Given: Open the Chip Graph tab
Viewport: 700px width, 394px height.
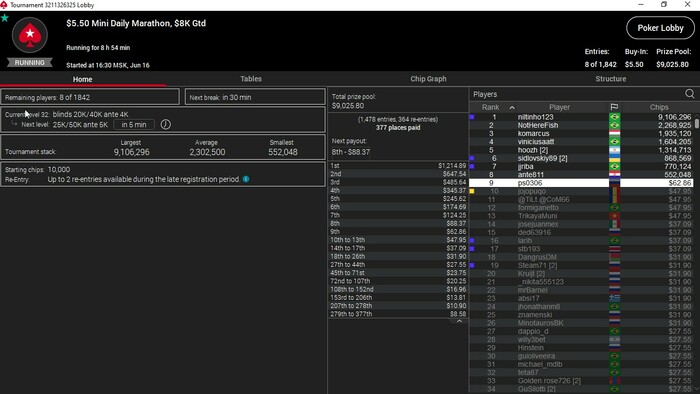Looking at the screenshot, I should coord(428,79).
